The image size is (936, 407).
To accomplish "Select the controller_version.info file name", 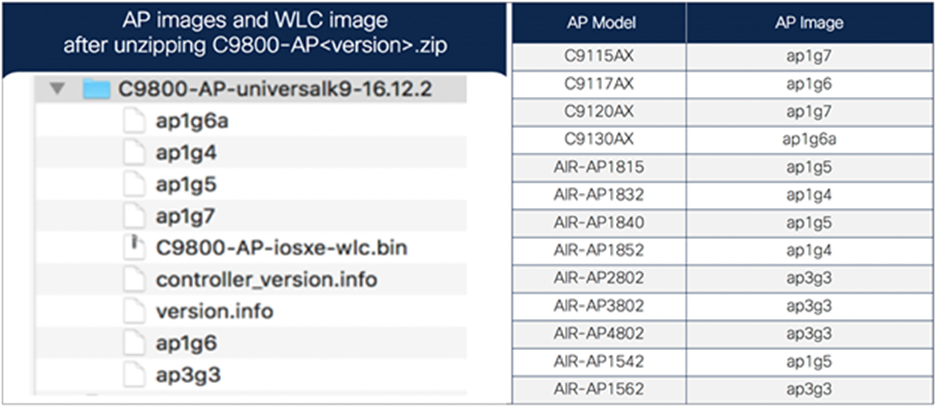I will pyautogui.click(x=266, y=280).
